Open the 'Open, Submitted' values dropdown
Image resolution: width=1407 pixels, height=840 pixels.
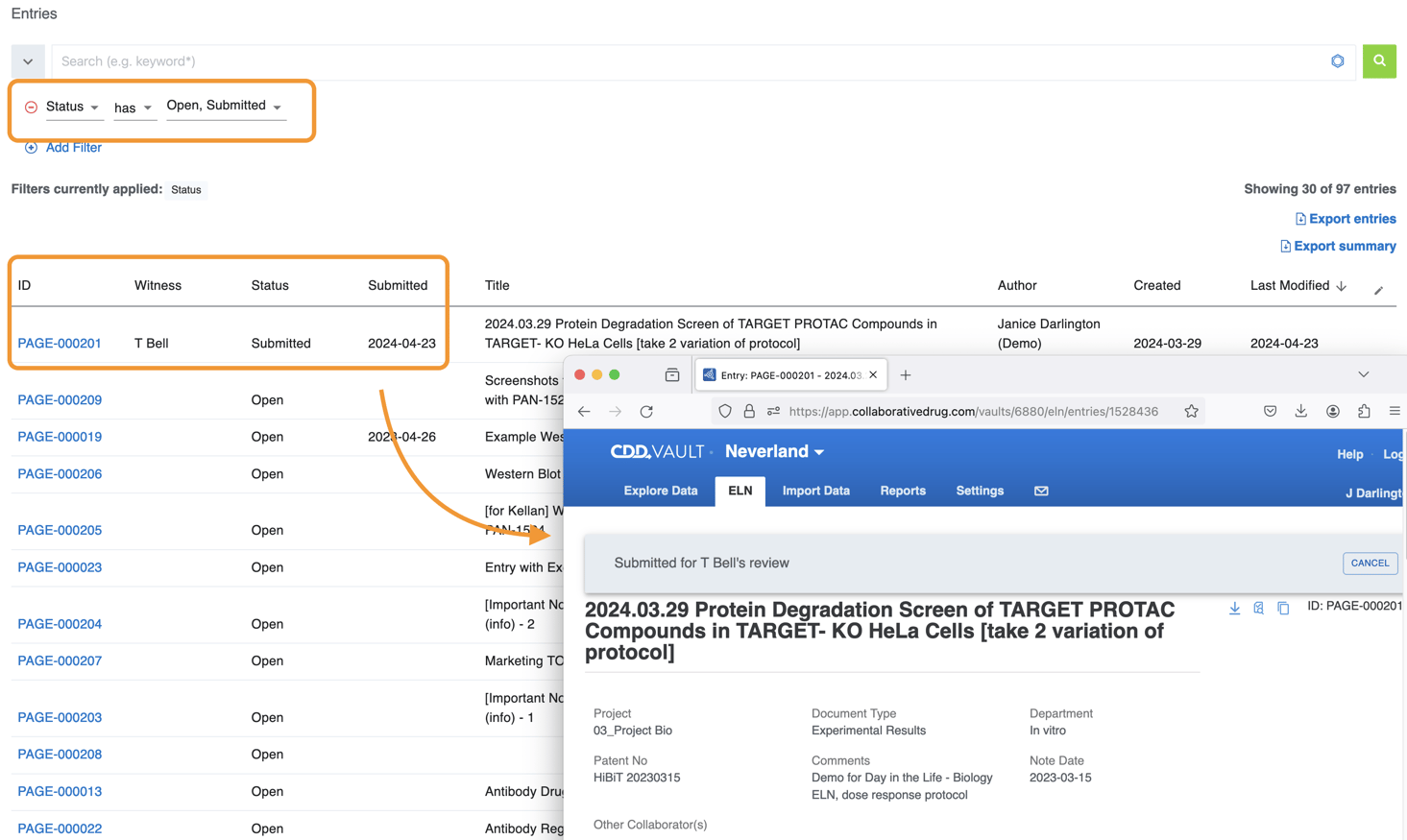point(225,107)
